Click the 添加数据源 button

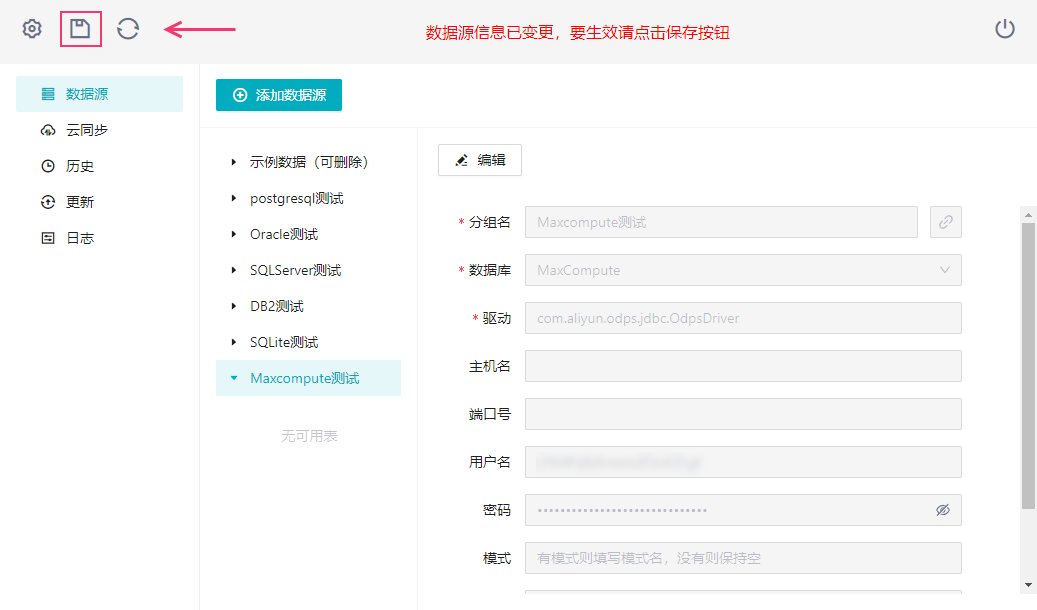point(279,95)
